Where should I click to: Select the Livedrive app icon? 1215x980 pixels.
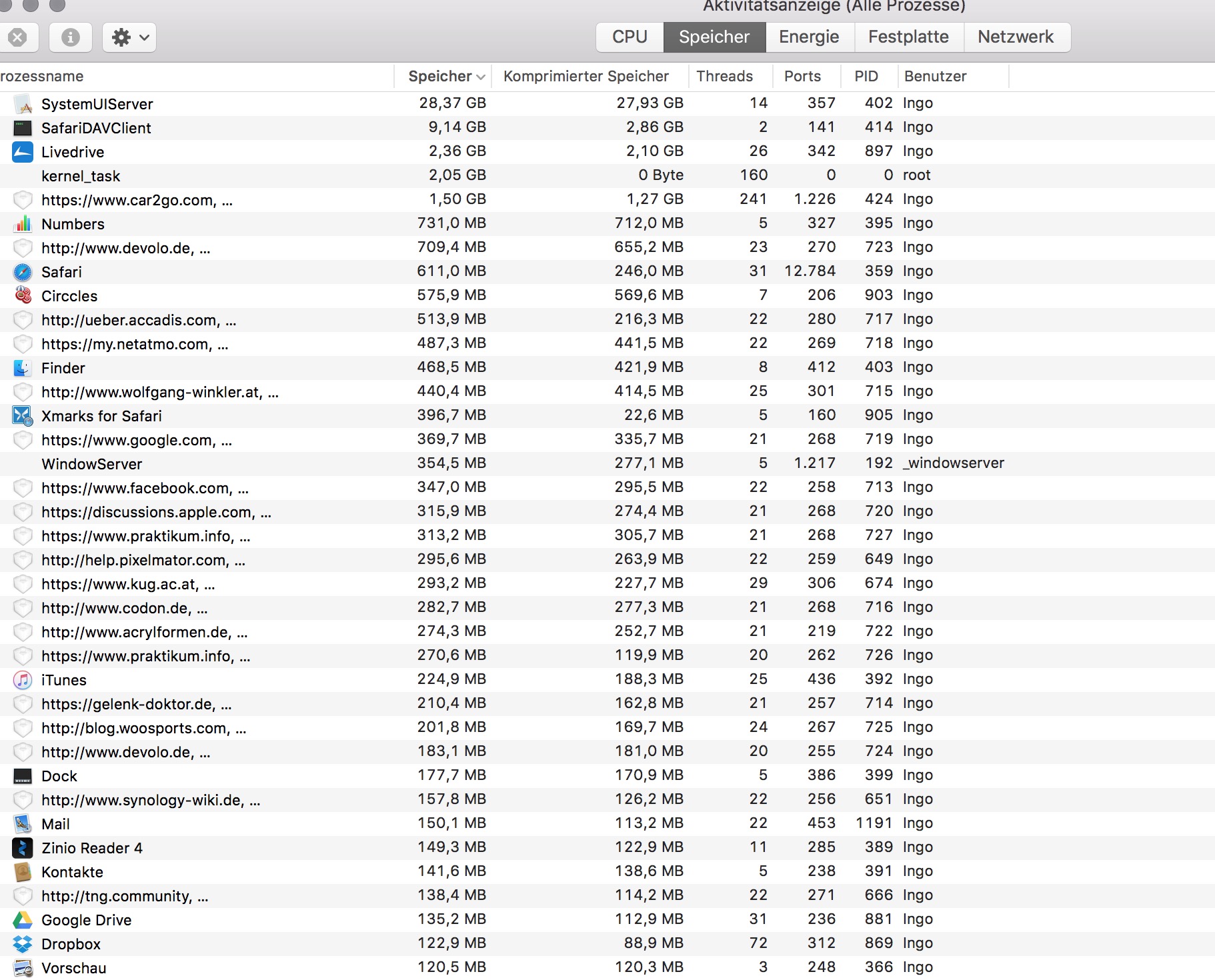click(23, 152)
